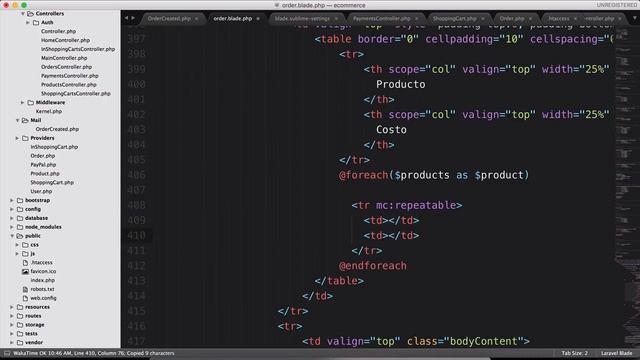Click the tab scroll right arrow
Image resolution: width=640 pixels, height=360 pixels.
pyautogui.click(x=133, y=18)
